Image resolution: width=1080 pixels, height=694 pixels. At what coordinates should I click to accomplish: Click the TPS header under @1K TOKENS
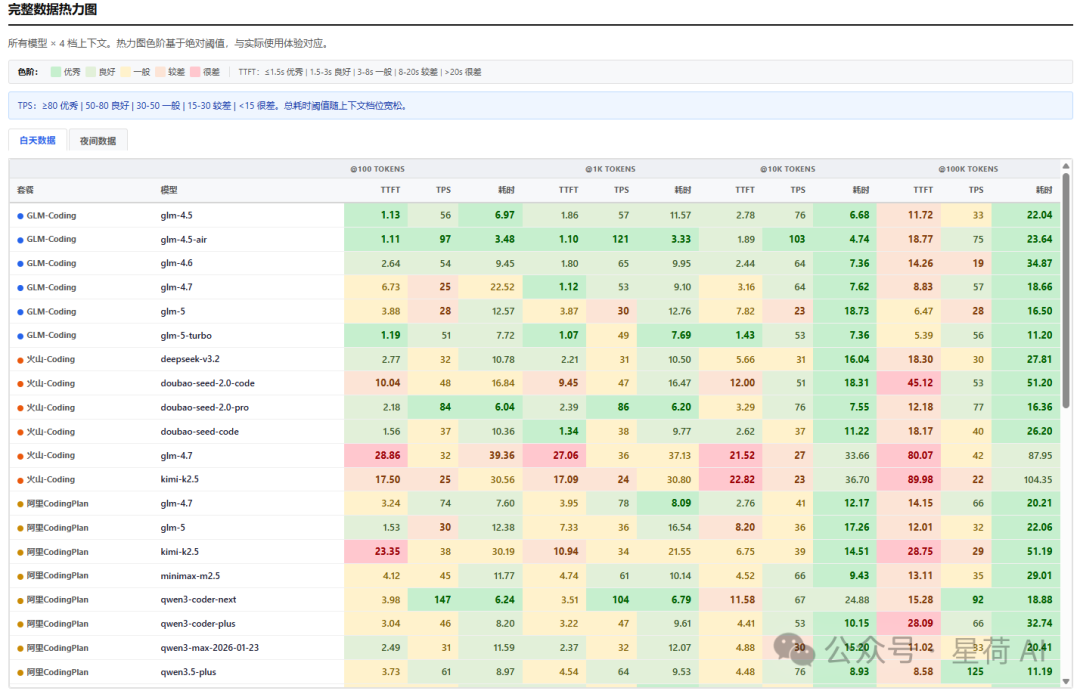(x=621, y=190)
